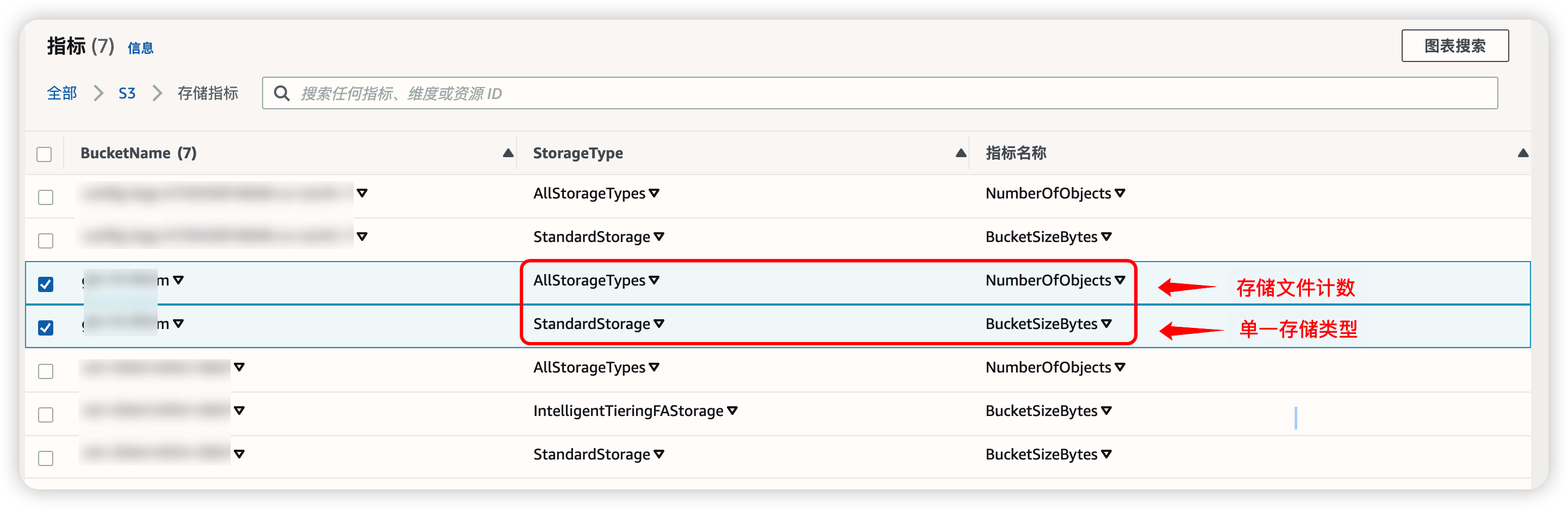Open the 信息 link
1568x509 pixels.
pyautogui.click(x=140, y=48)
